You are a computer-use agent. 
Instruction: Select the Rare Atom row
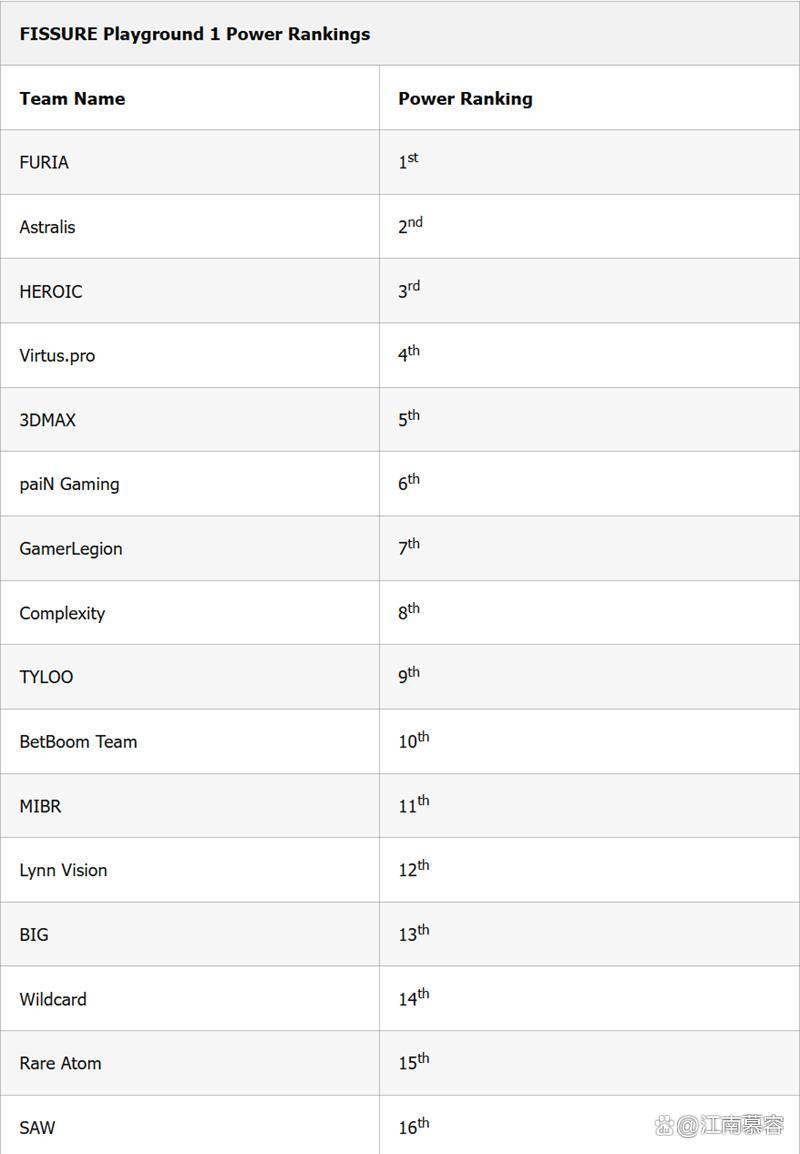coord(400,1063)
